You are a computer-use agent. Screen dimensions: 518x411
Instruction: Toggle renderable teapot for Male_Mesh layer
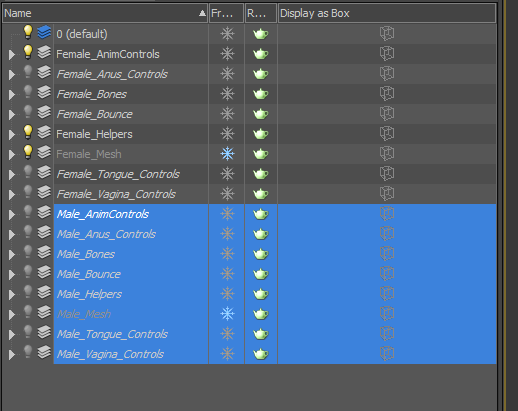point(261,314)
